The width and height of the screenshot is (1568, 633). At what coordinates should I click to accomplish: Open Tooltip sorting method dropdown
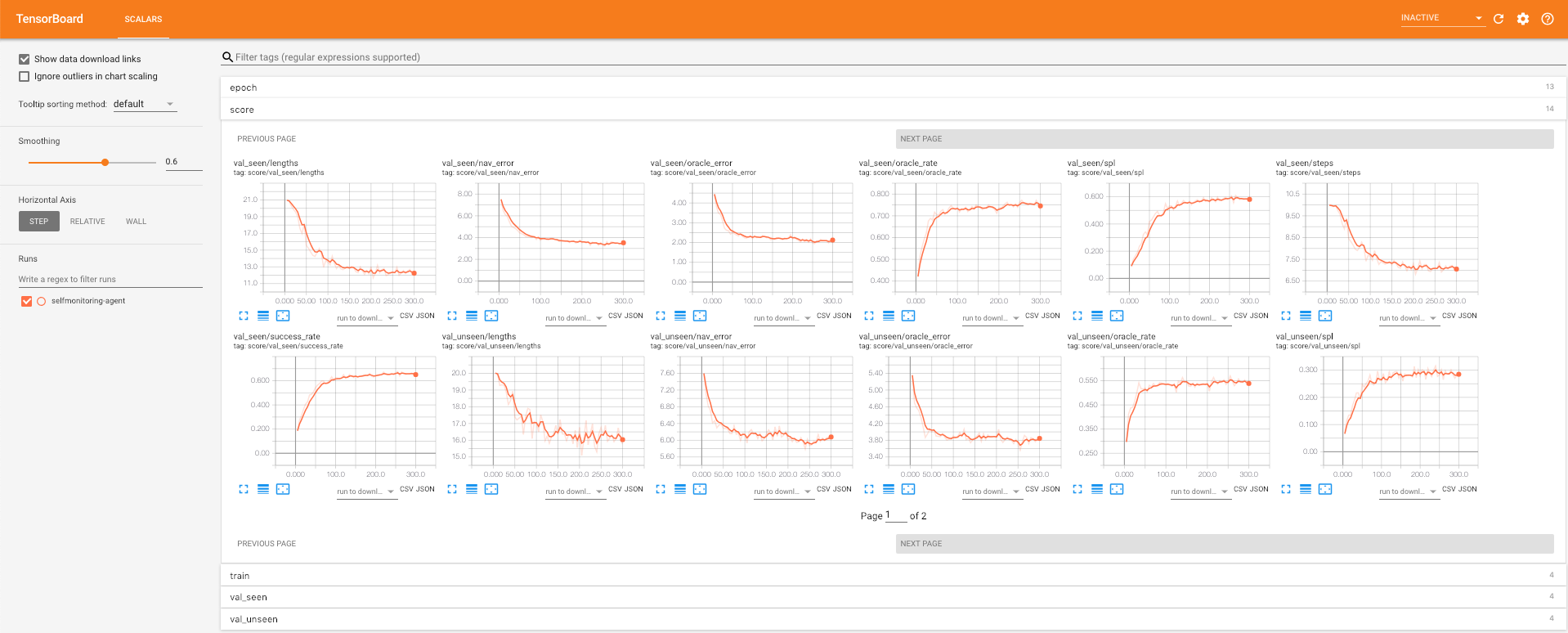point(144,104)
